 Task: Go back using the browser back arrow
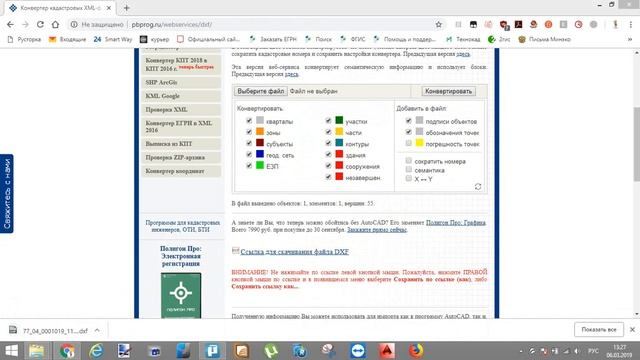pos(10,24)
